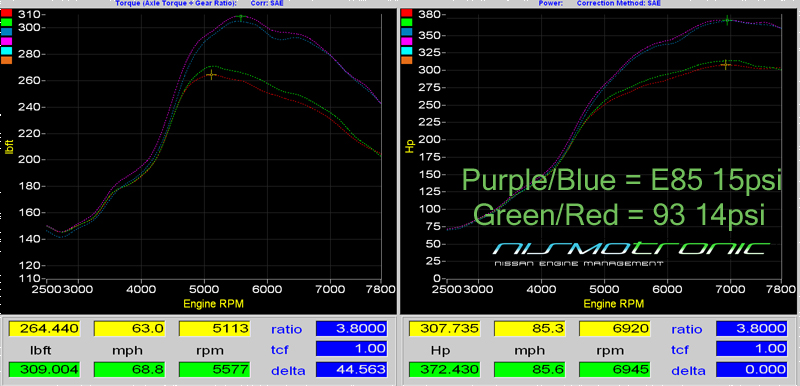This screenshot has width=800, height=386.
Task: Select the yellow cursor marker on power curve
Action: 726,65
